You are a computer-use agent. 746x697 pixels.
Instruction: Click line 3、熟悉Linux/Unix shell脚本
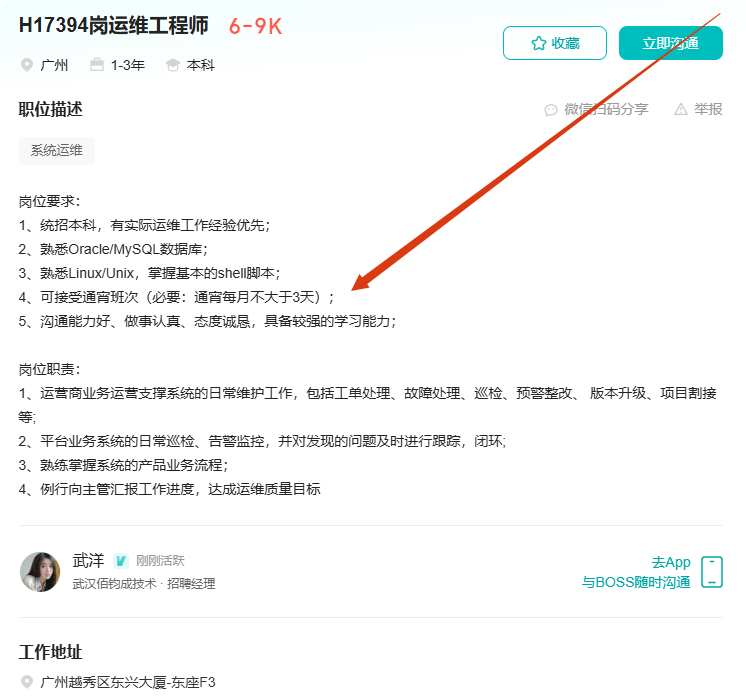click(149, 273)
